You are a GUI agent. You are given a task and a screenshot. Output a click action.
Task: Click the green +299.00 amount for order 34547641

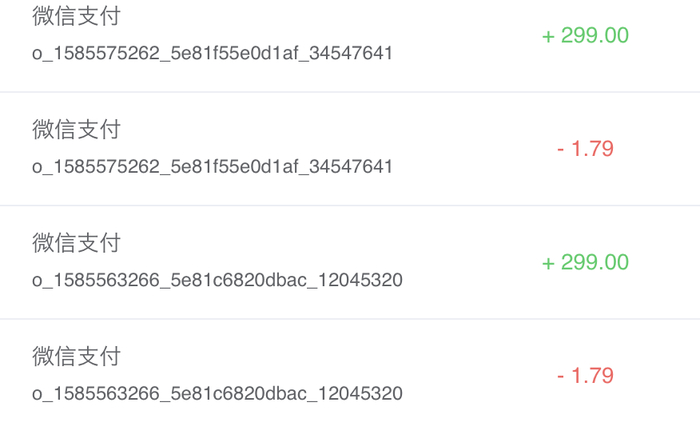[585, 36]
